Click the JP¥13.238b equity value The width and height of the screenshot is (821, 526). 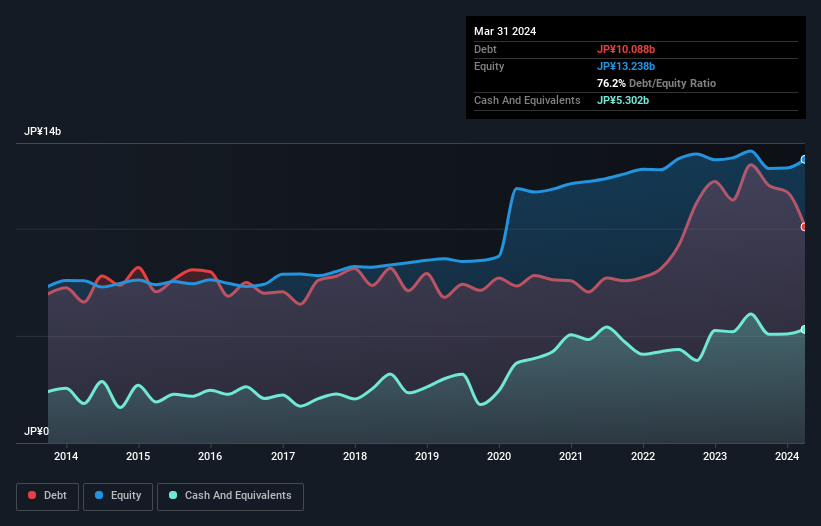pyautogui.click(x=626, y=66)
